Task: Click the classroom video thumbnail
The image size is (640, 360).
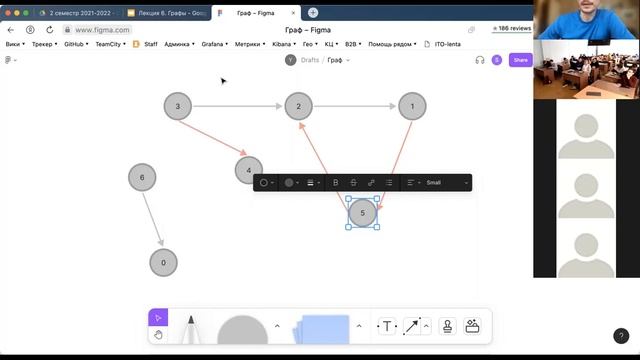Action: point(586,69)
